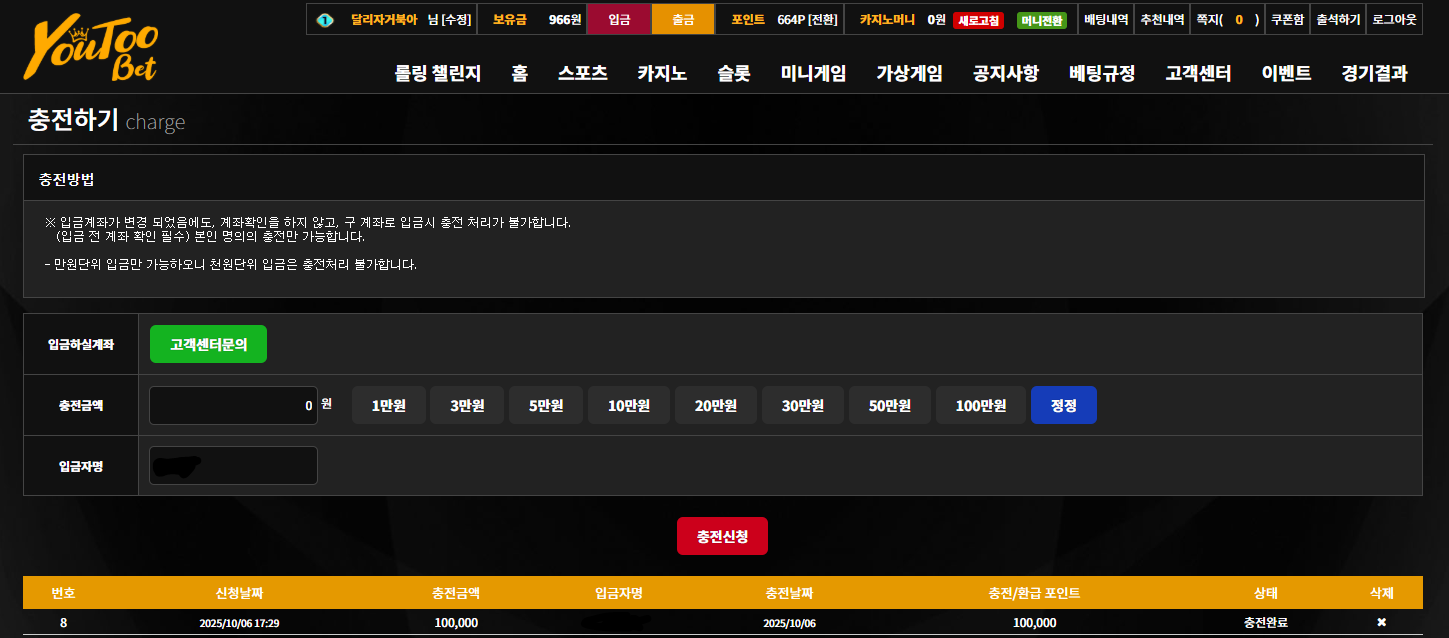Image resolution: width=1449 pixels, height=638 pixels.
Task: Select the 50만원 amount preset
Action: pos(890,405)
